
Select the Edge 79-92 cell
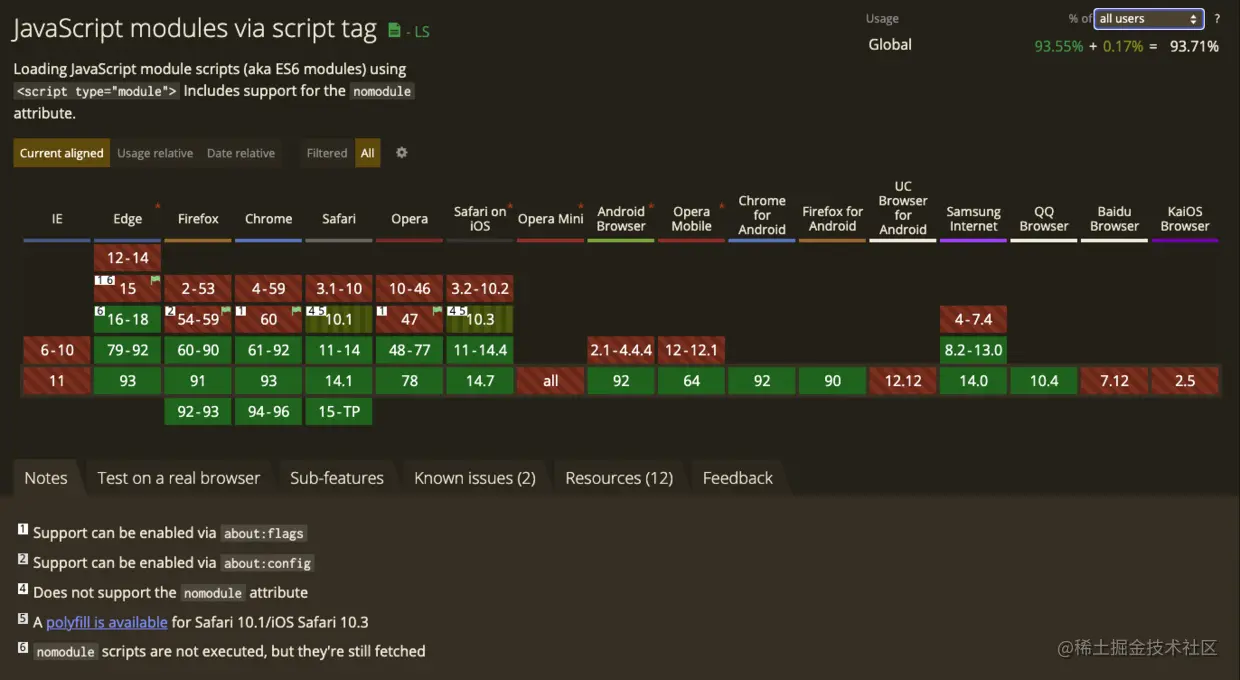[x=128, y=350]
